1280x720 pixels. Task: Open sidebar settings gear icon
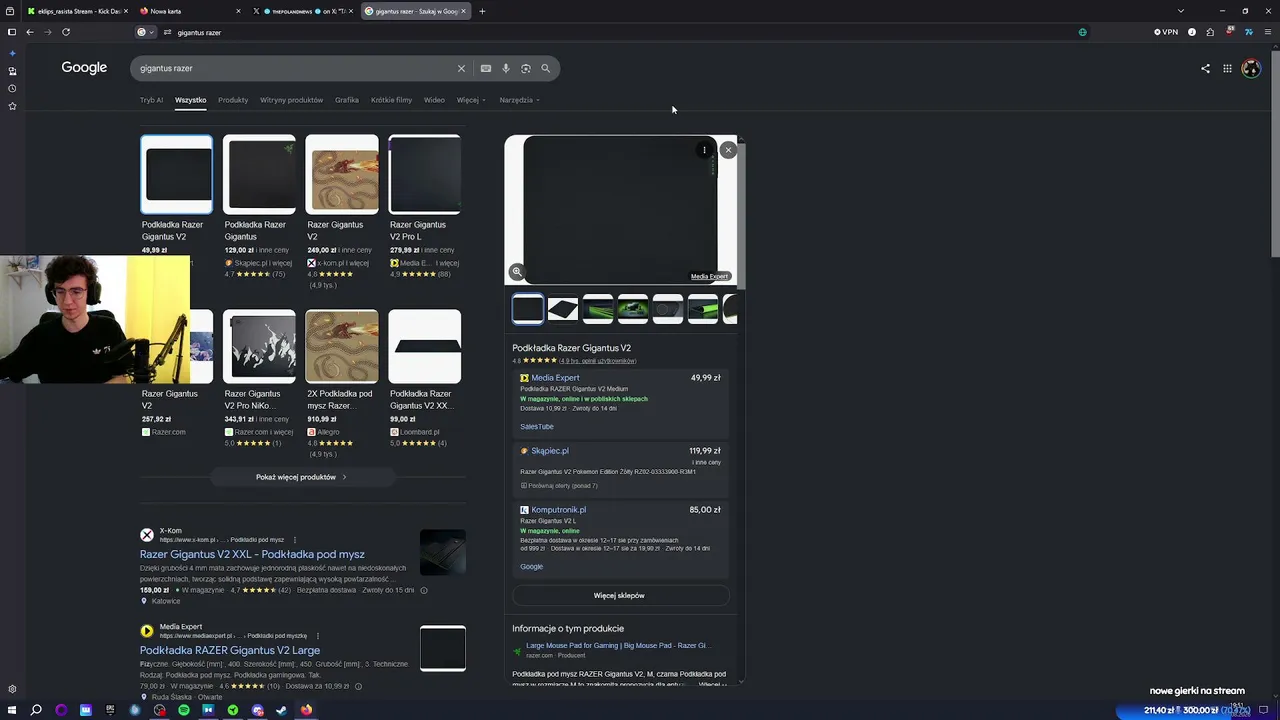(x=12, y=689)
